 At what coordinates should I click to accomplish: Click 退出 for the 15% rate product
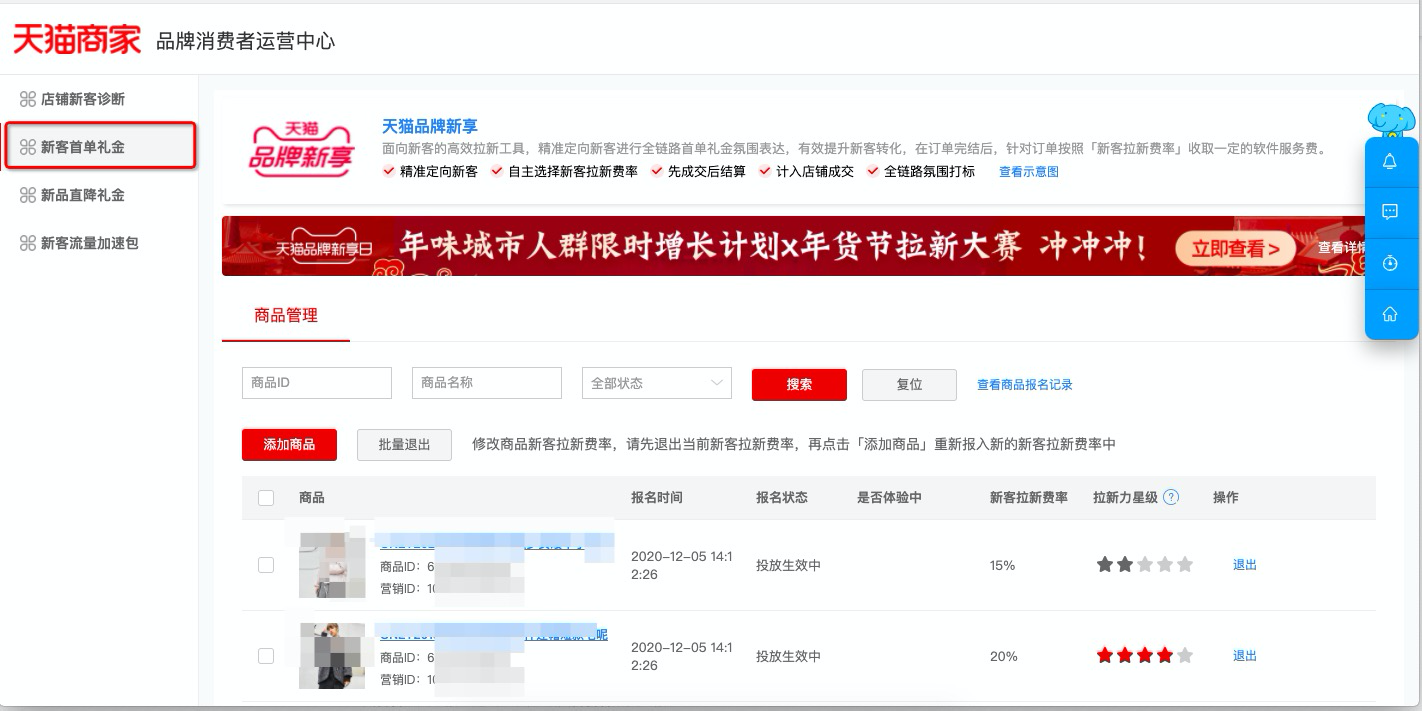pos(1245,565)
